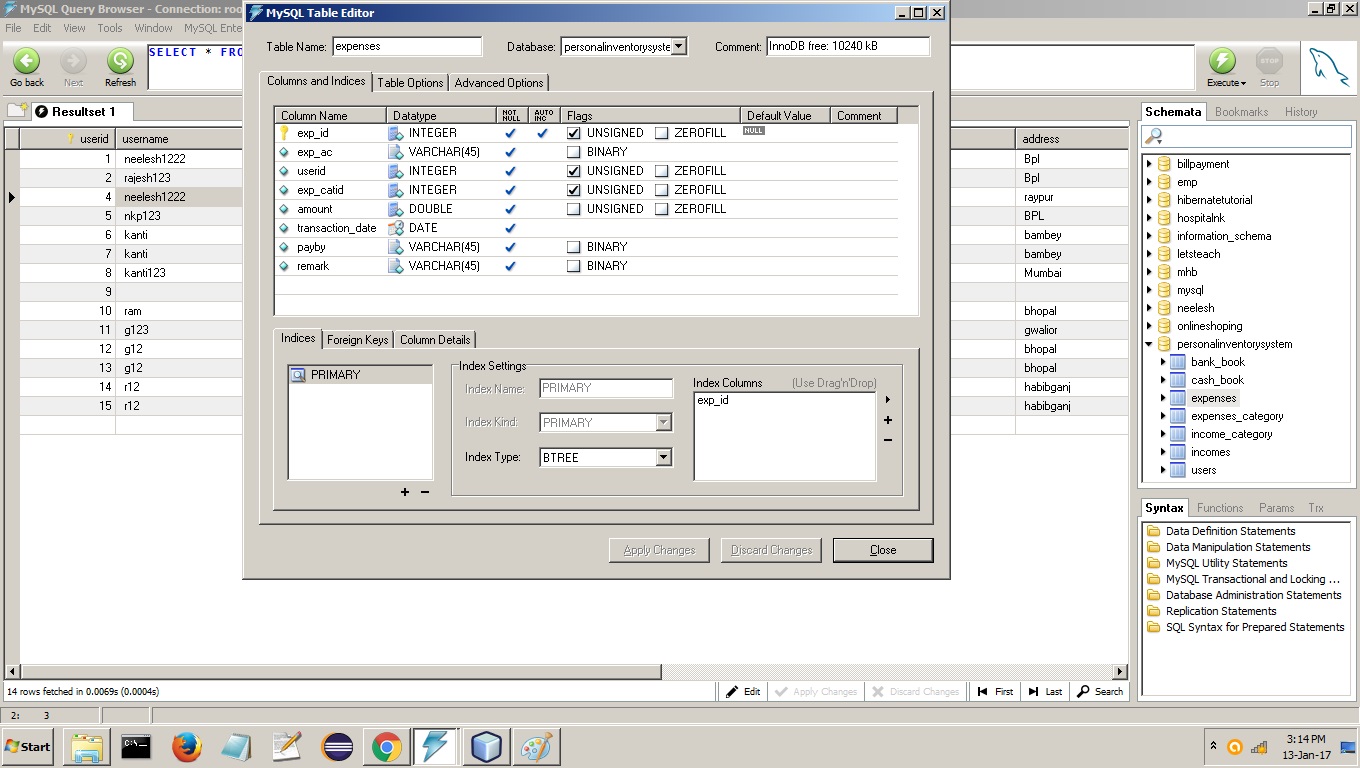Click the Go back arrow icon
The height and width of the screenshot is (768, 1360).
(x=27, y=61)
